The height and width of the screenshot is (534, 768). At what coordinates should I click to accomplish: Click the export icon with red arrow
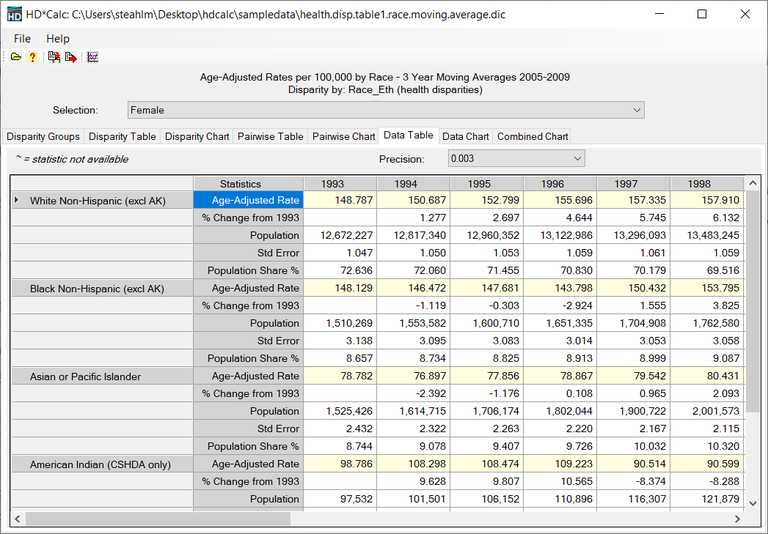tap(71, 57)
